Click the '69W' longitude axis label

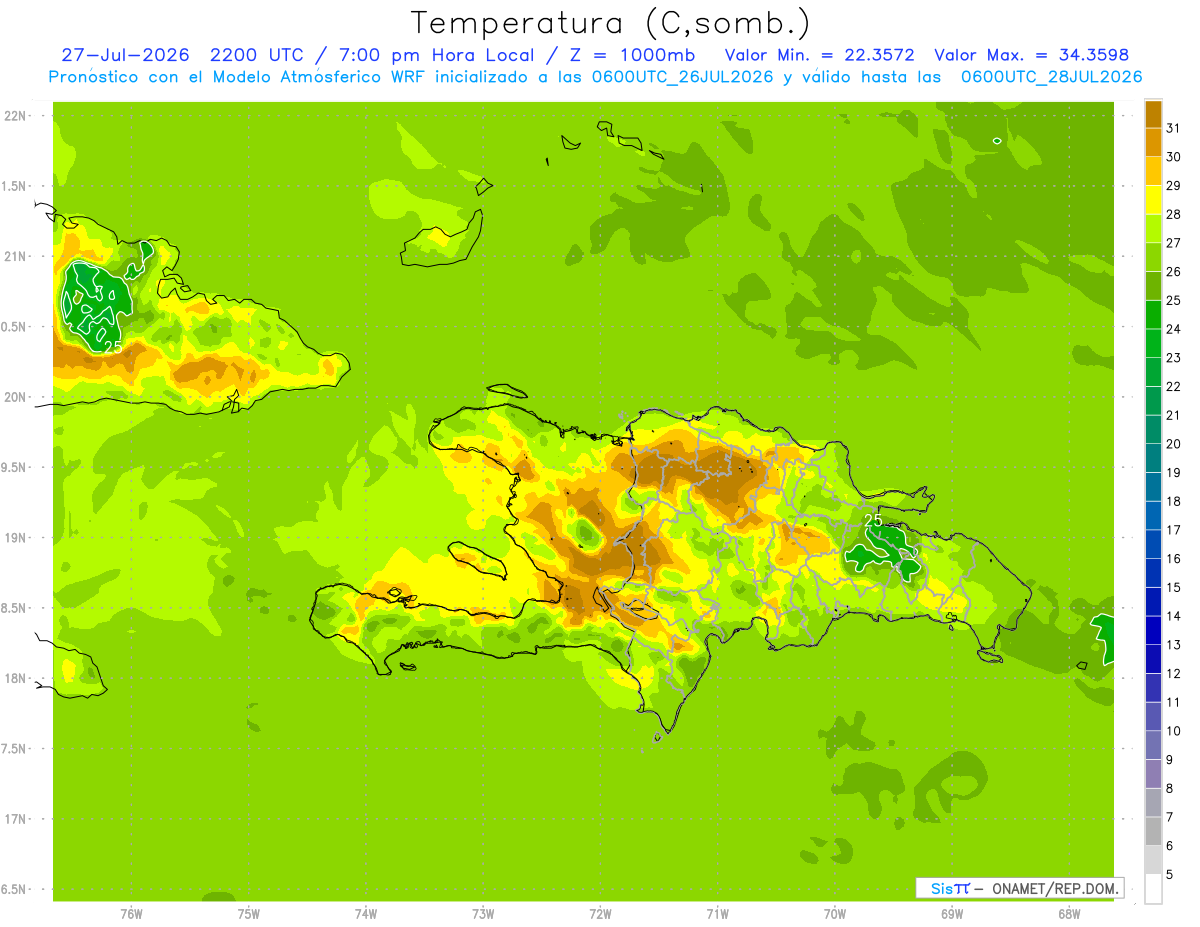tap(952, 914)
